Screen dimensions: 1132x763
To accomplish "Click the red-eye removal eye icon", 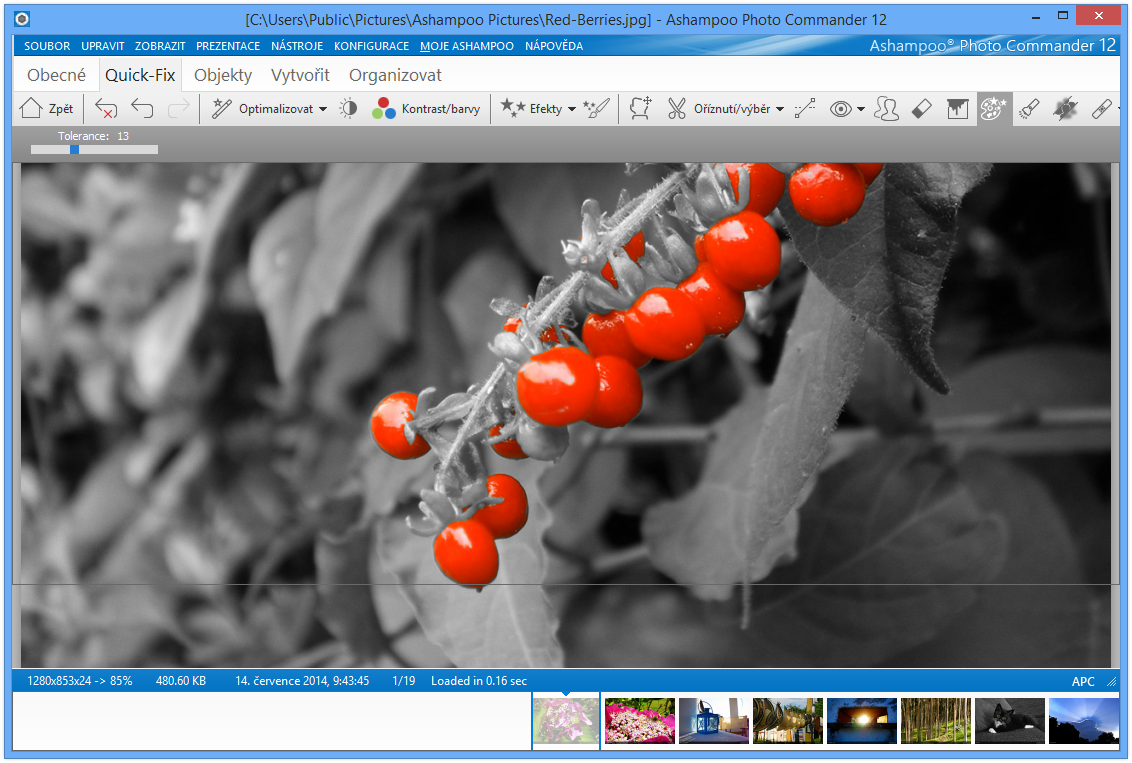I will 840,109.
